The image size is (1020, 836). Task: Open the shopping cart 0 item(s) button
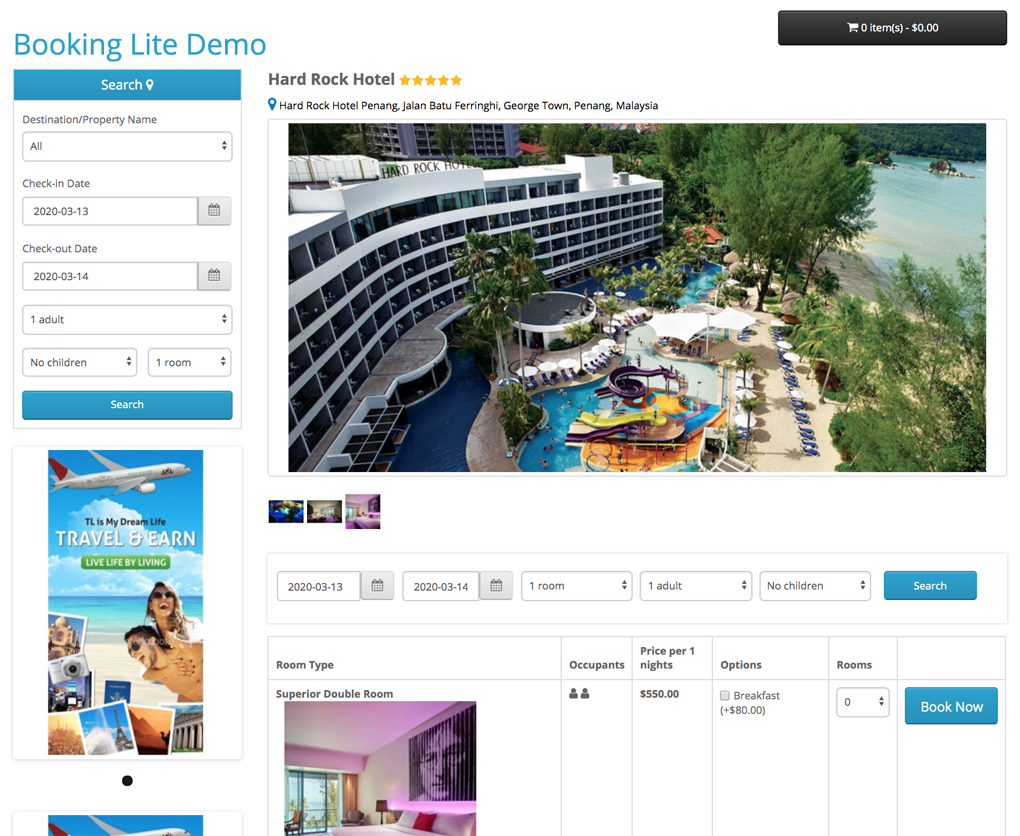[892, 28]
